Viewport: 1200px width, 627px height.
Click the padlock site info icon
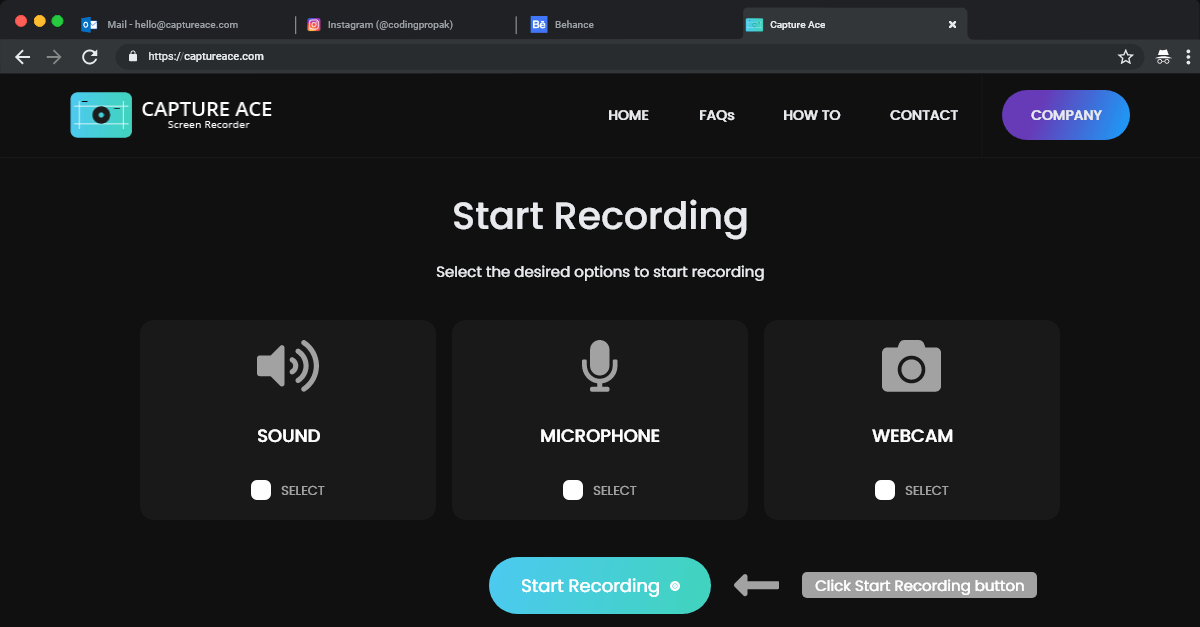point(132,57)
